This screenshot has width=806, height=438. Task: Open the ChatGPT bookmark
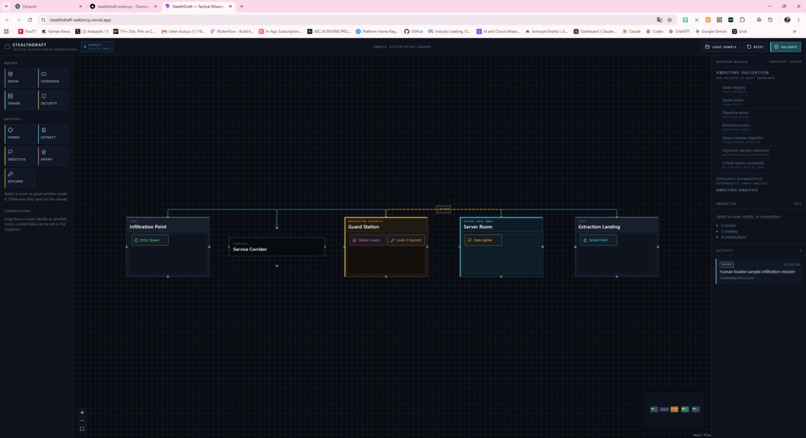click(x=679, y=31)
